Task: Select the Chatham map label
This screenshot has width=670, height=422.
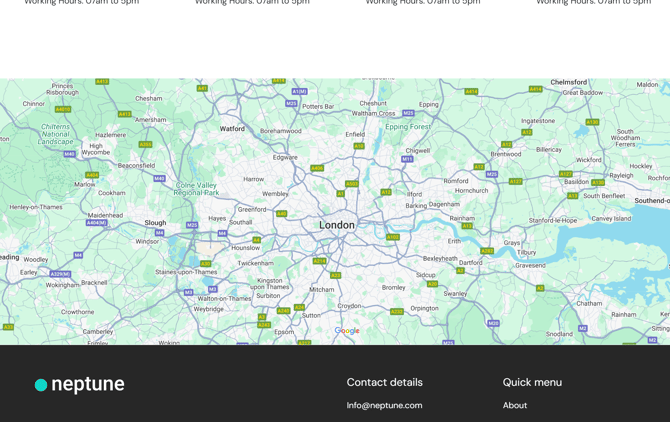Action: tap(589, 303)
